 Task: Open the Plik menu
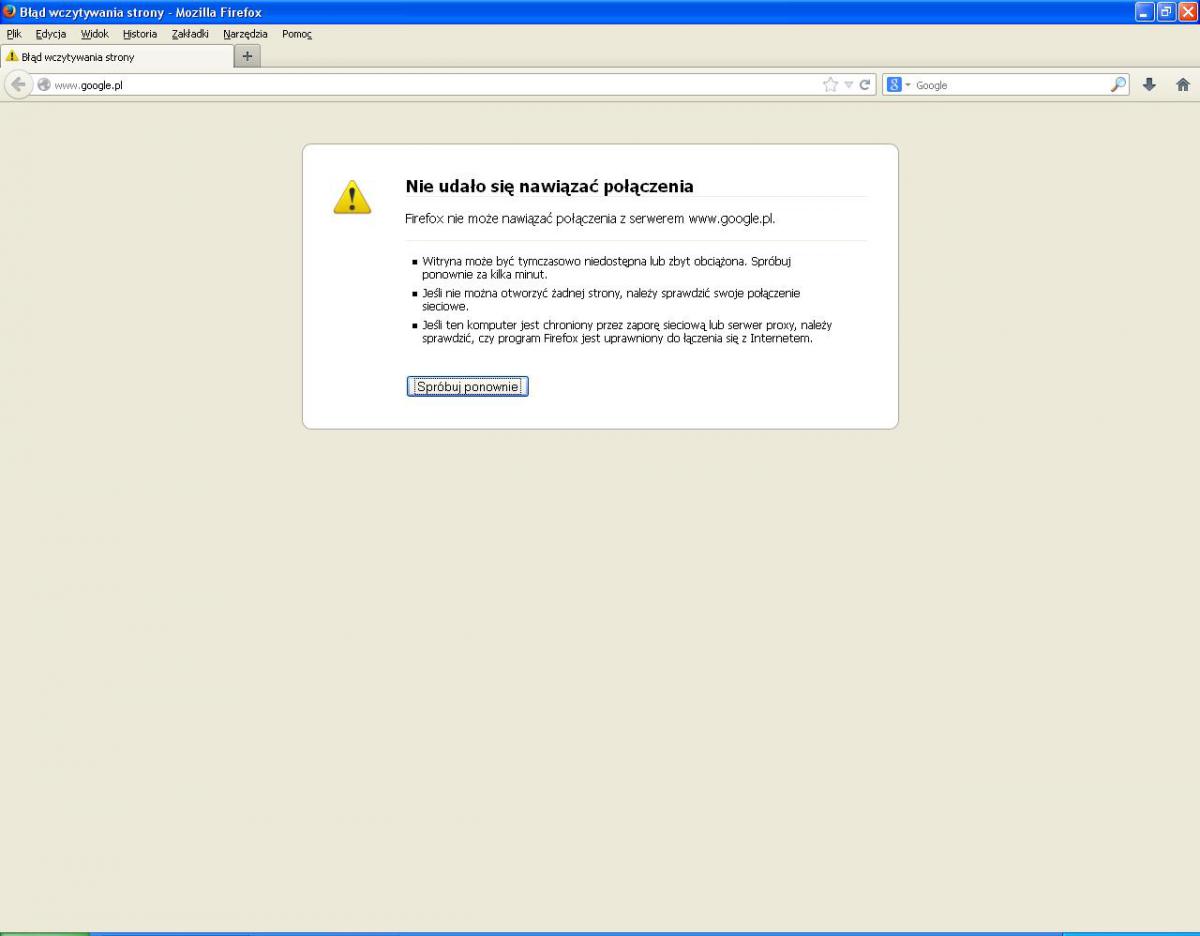pyautogui.click(x=14, y=34)
